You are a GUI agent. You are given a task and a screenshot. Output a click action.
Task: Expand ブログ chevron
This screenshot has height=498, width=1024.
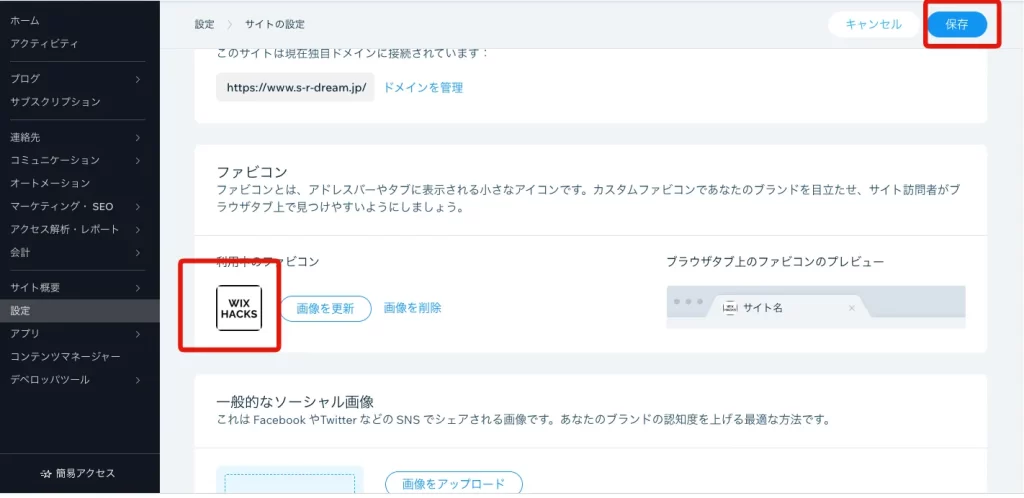pos(138,79)
